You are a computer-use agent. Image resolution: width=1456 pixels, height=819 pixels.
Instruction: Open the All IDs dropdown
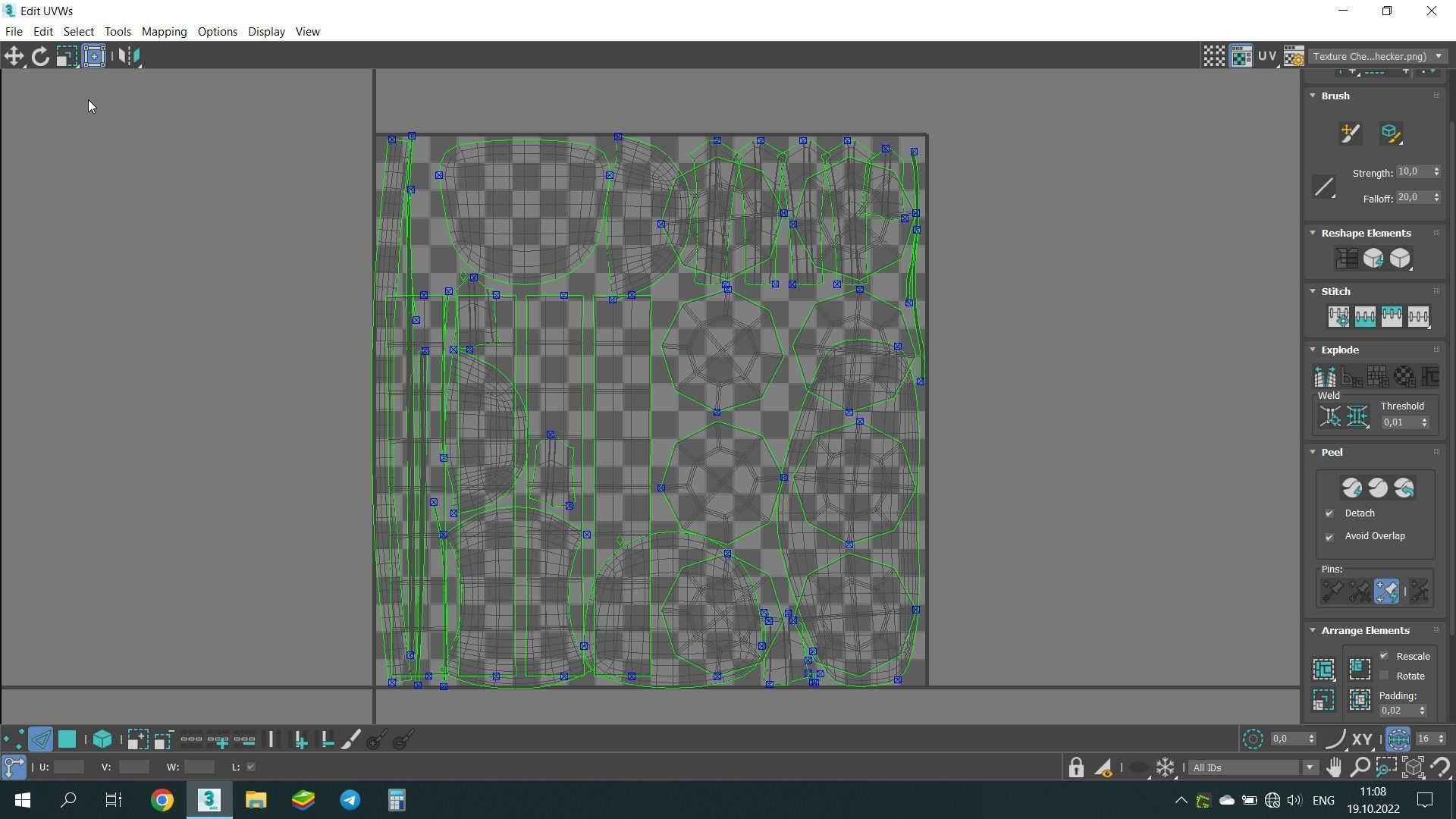click(1251, 767)
